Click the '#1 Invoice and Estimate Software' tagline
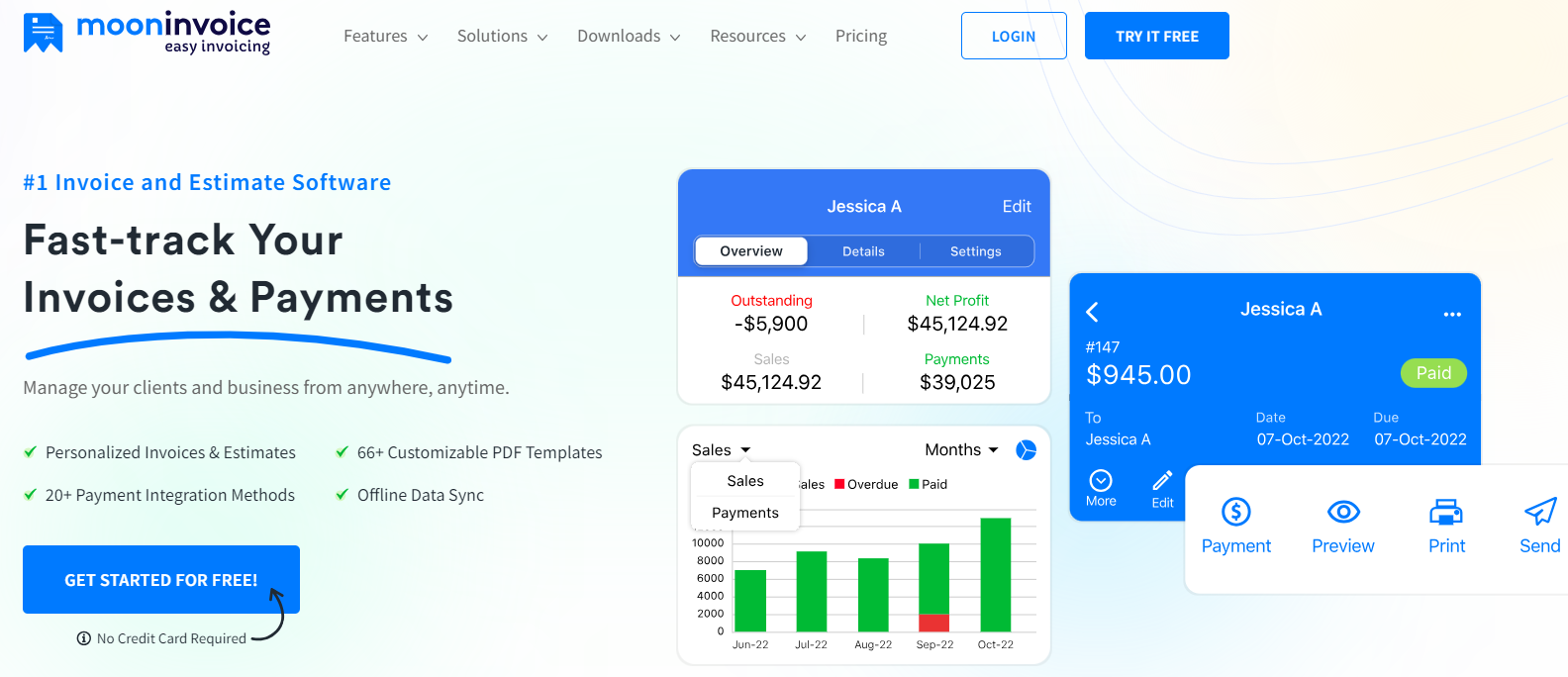The width and height of the screenshot is (1568, 677). 207,182
